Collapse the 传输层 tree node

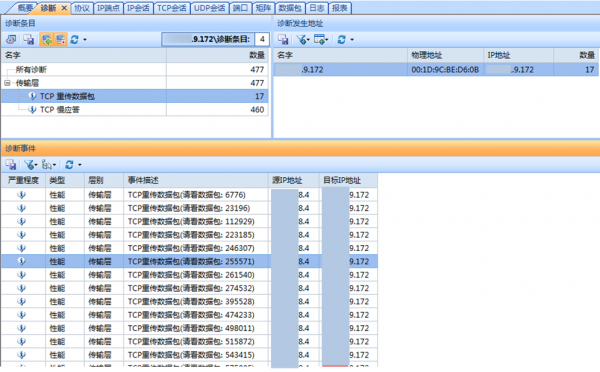tap(7, 83)
